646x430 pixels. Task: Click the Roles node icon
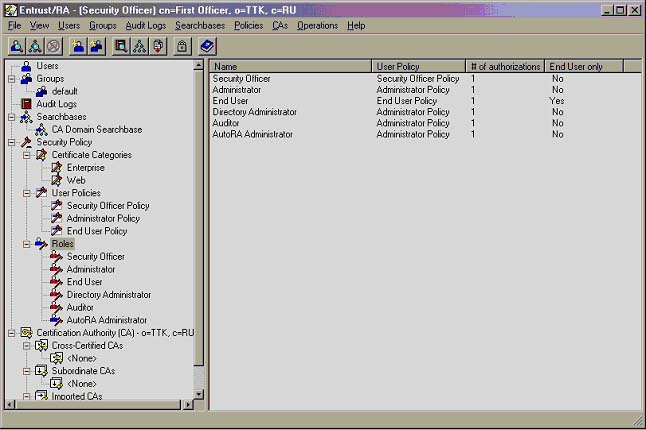[42, 244]
